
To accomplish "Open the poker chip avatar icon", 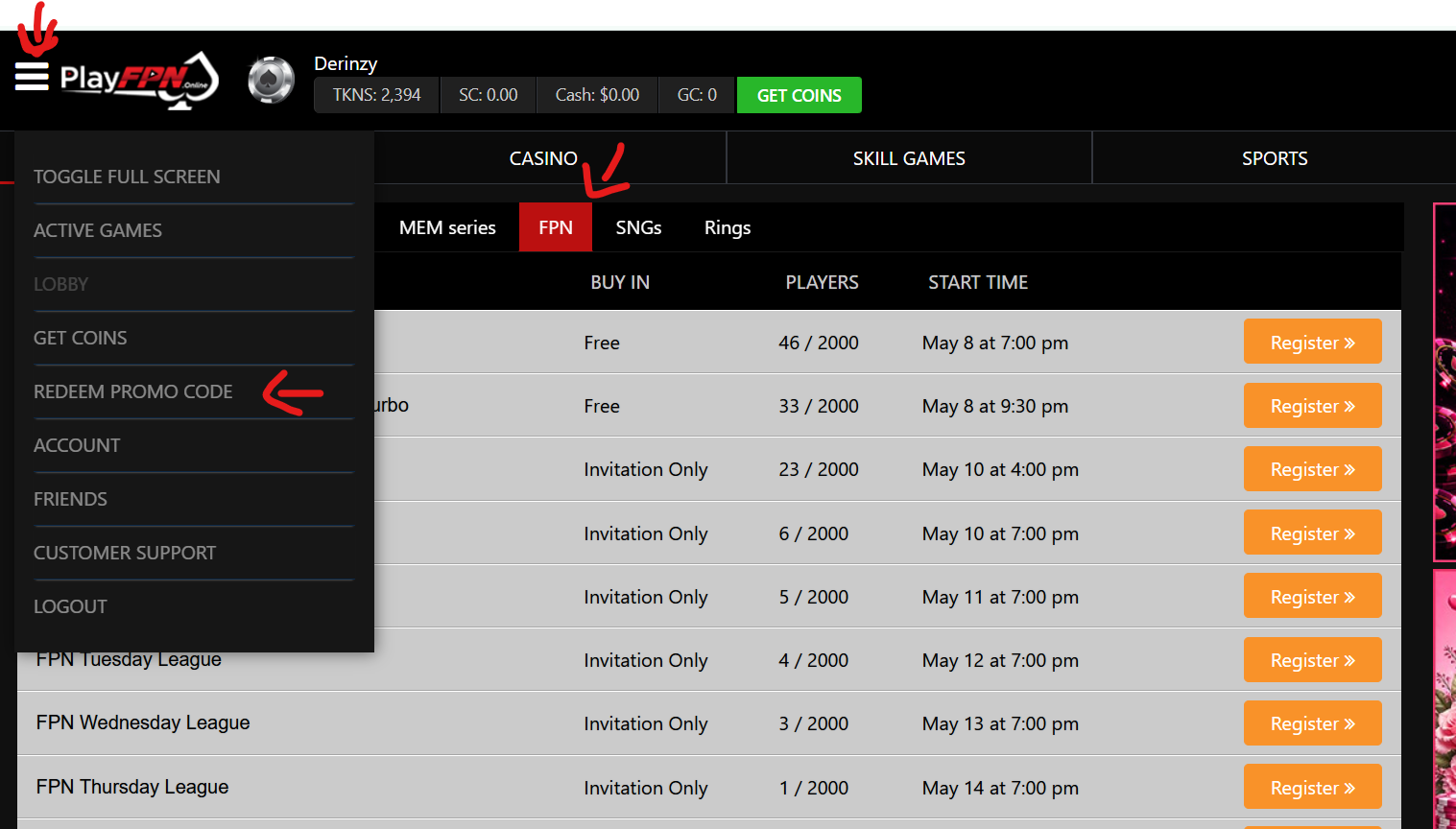I will [271, 80].
